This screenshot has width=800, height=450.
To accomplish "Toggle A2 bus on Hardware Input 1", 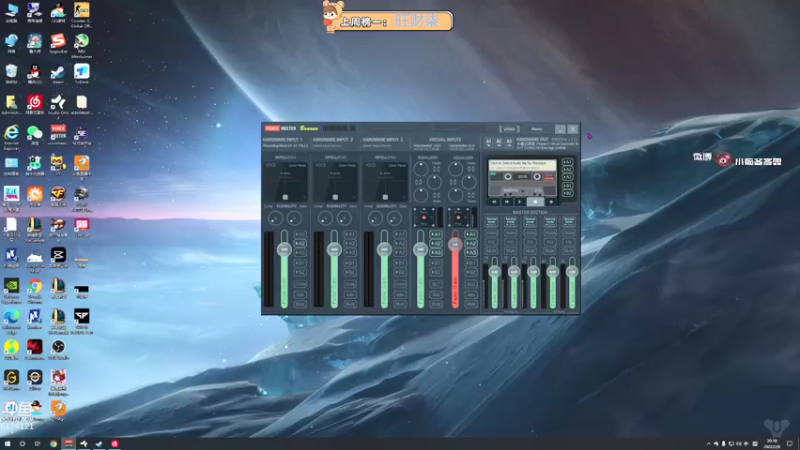I will coord(300,244).
